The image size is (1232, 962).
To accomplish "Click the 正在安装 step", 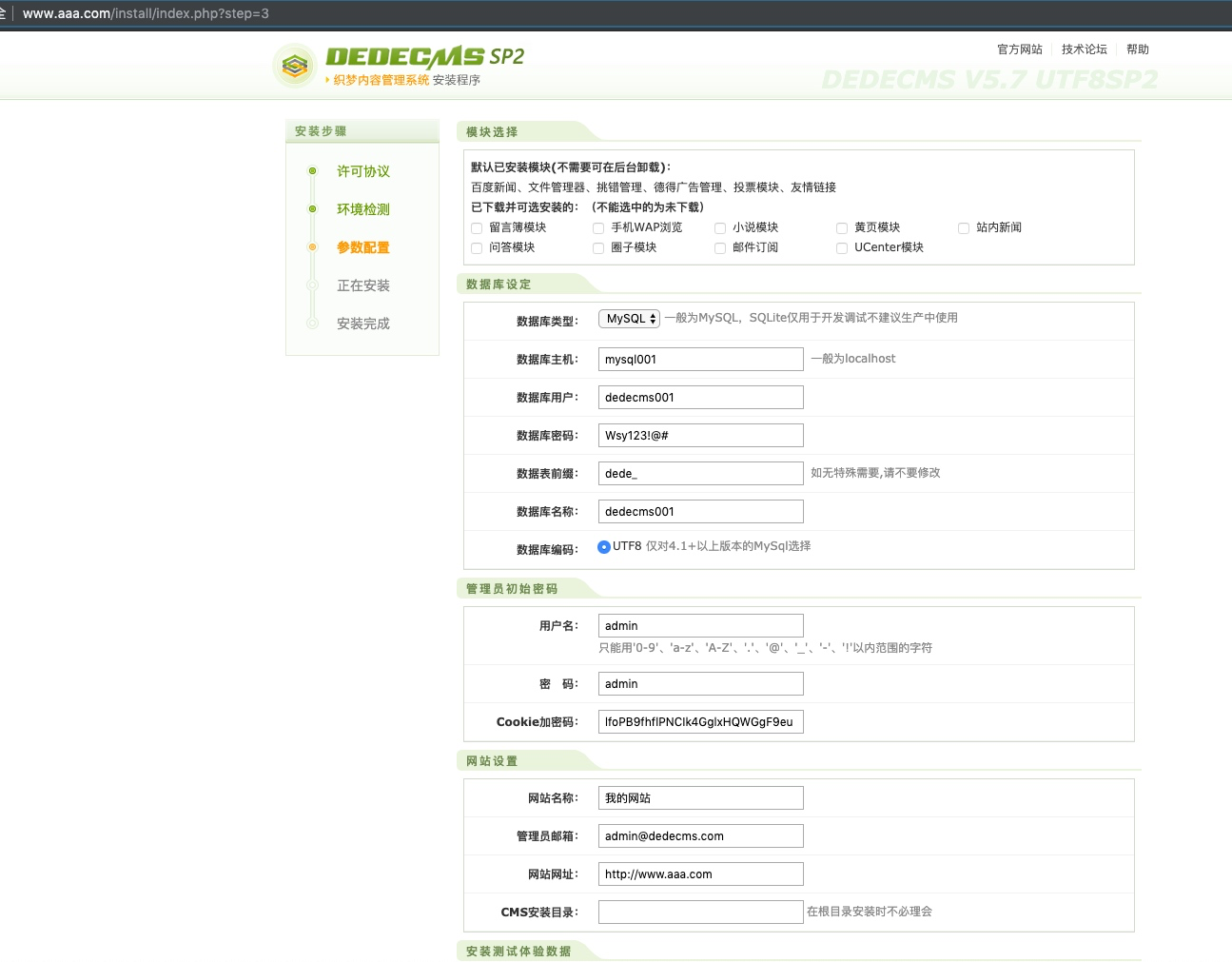I will click(x=363, y=285).
